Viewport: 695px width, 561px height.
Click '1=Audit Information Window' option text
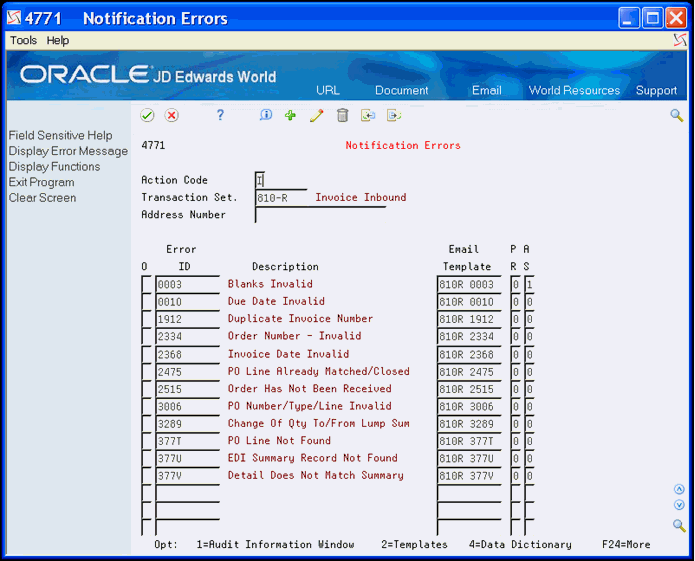tap(275, 544)
